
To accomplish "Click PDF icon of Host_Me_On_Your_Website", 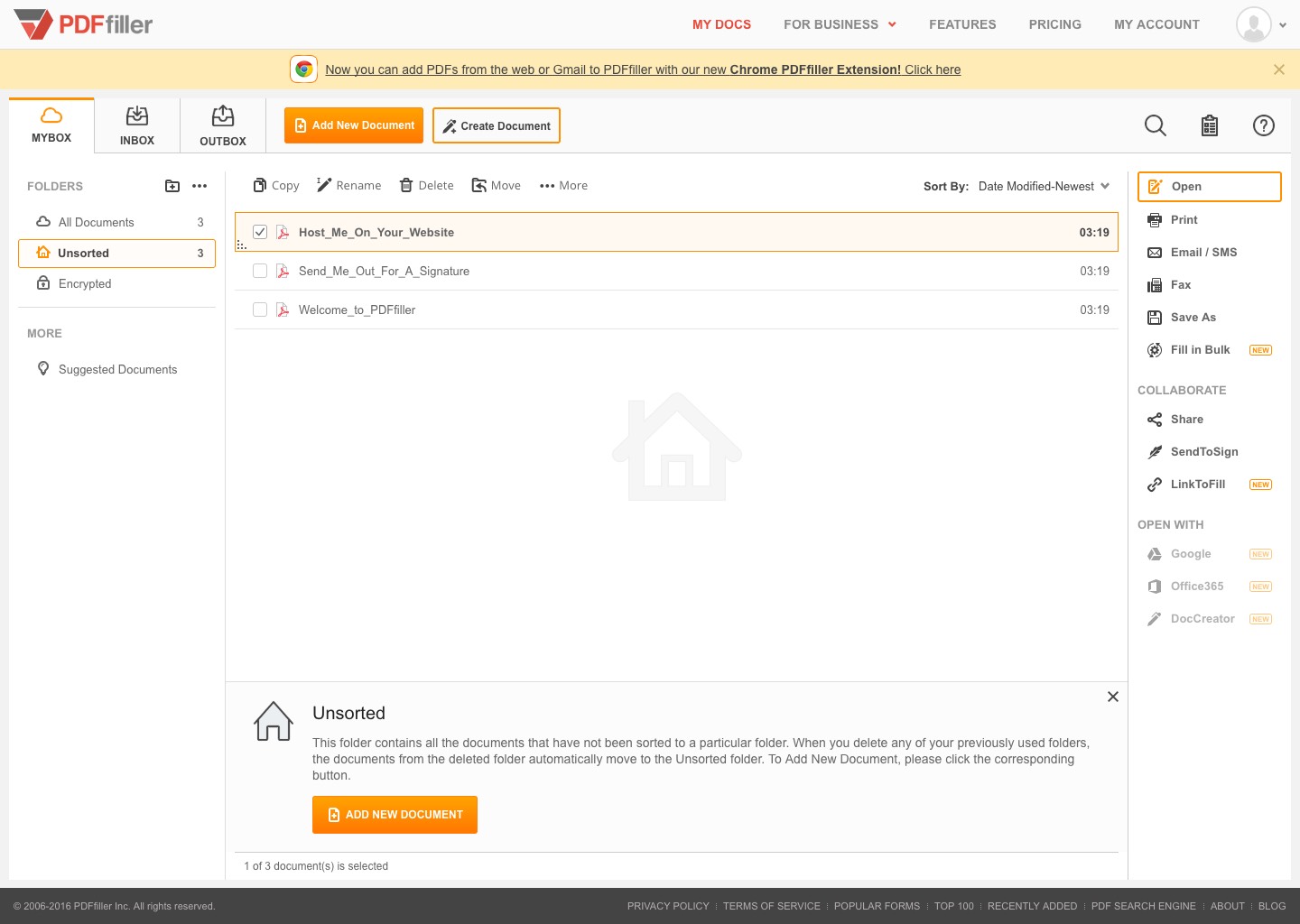I will pyautogui.click(x=283, y=232).
